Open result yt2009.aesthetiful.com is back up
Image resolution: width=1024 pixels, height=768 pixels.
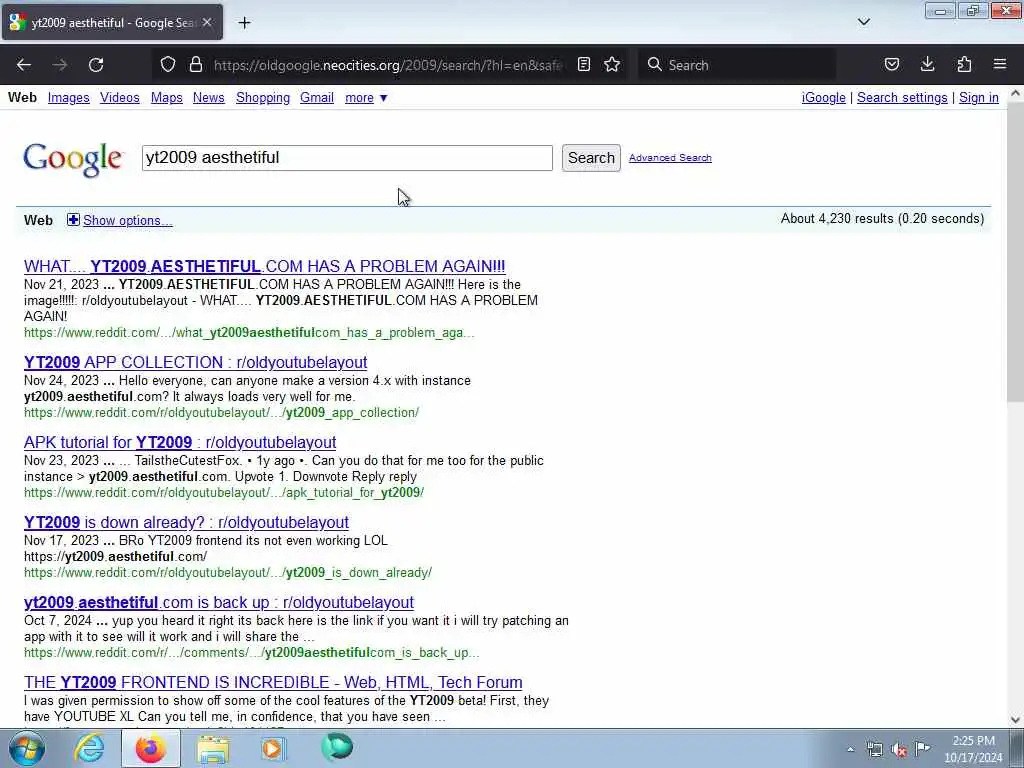click(x=219, y=602)
